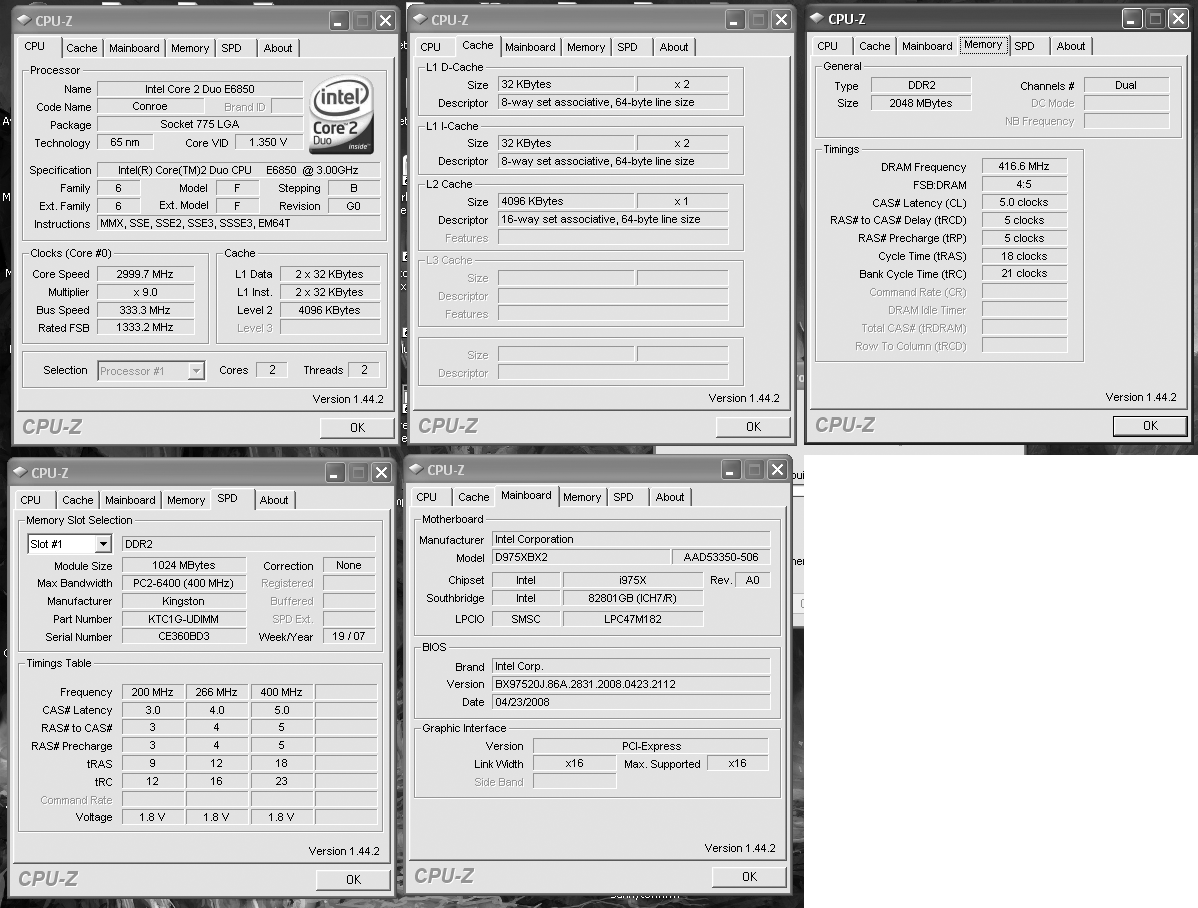Click the Max Bandwidth field PC2-6400
Viewport: 1198px width, 908px height.
184,583
